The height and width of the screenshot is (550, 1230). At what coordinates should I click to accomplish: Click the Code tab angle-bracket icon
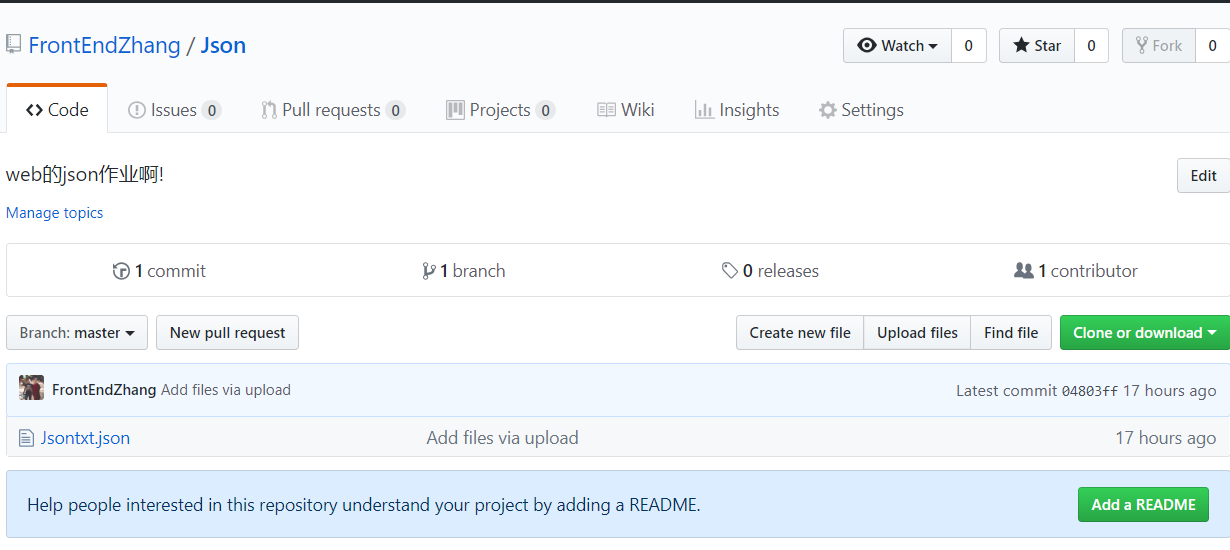click(34, 110)
